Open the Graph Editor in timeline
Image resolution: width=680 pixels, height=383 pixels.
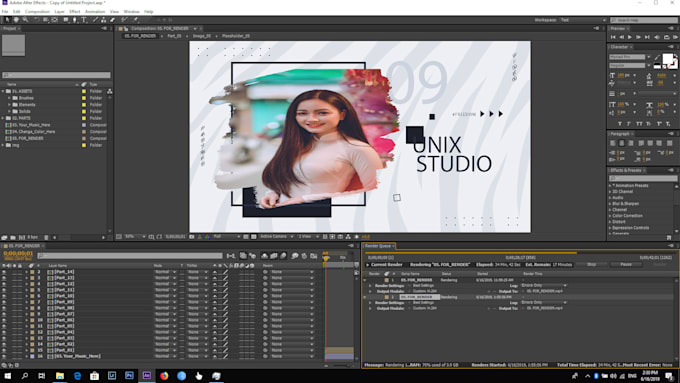coord(314,256)
